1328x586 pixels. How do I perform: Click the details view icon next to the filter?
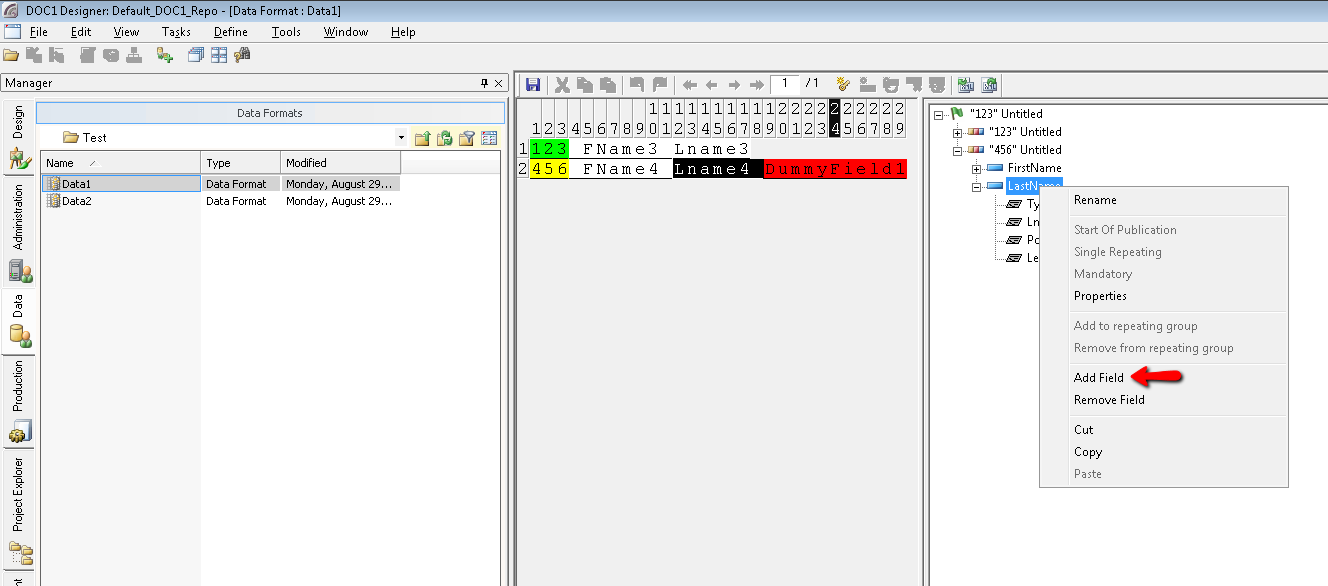point(488,137)
